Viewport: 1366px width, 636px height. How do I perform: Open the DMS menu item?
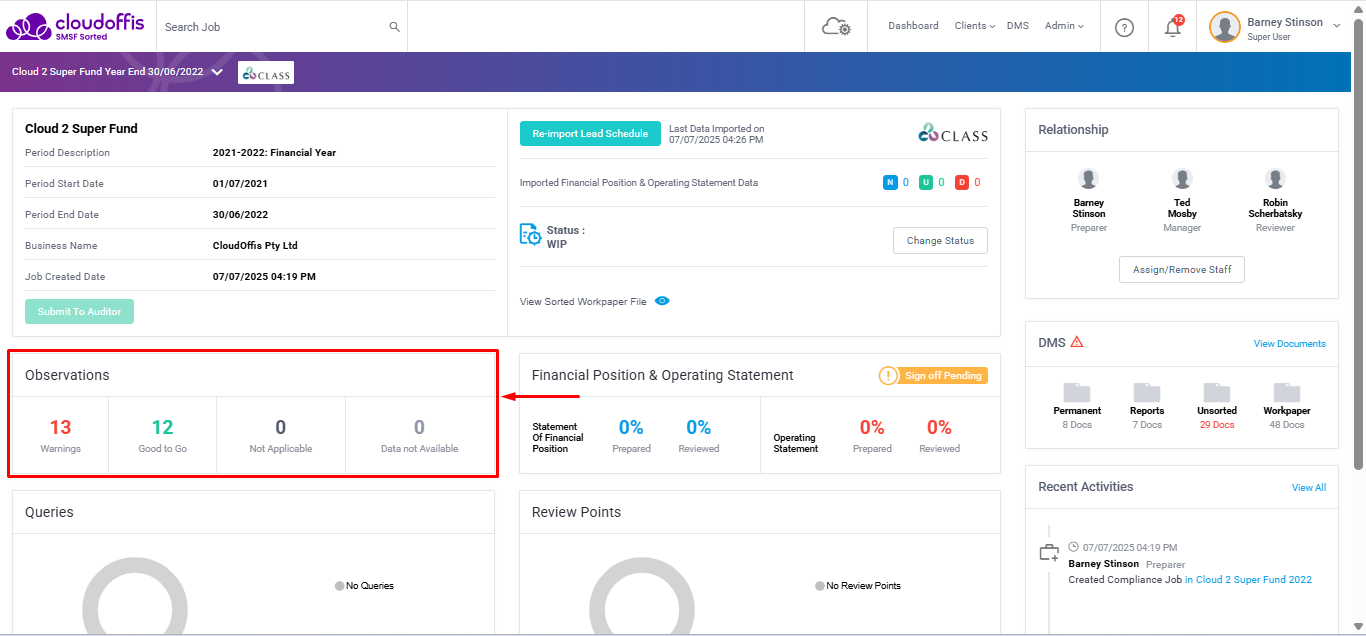click(x=1017, y=26)
